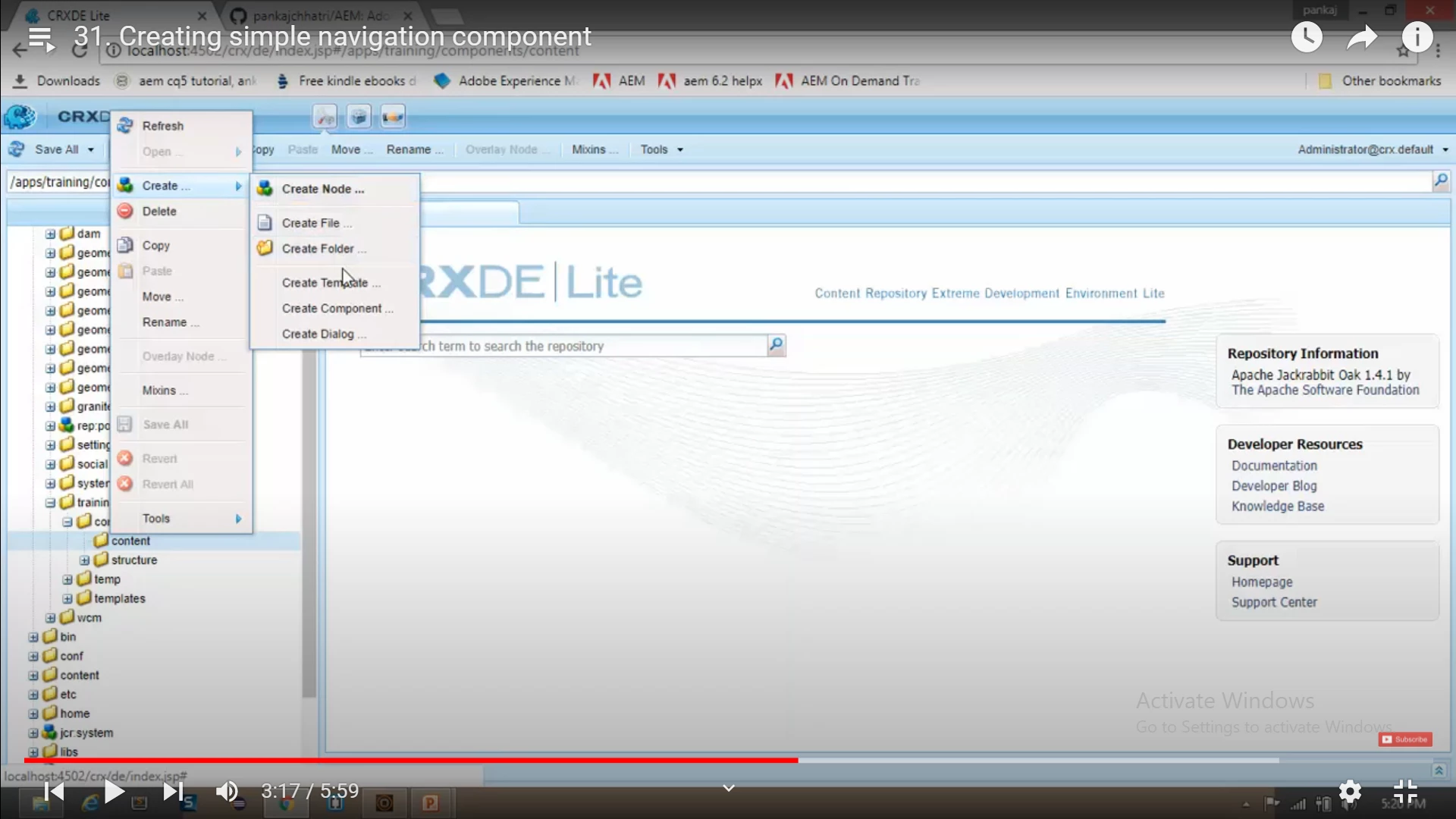Play the paused video
The height and width of the screenshot is (819, 1456).
tap(114, 791)
